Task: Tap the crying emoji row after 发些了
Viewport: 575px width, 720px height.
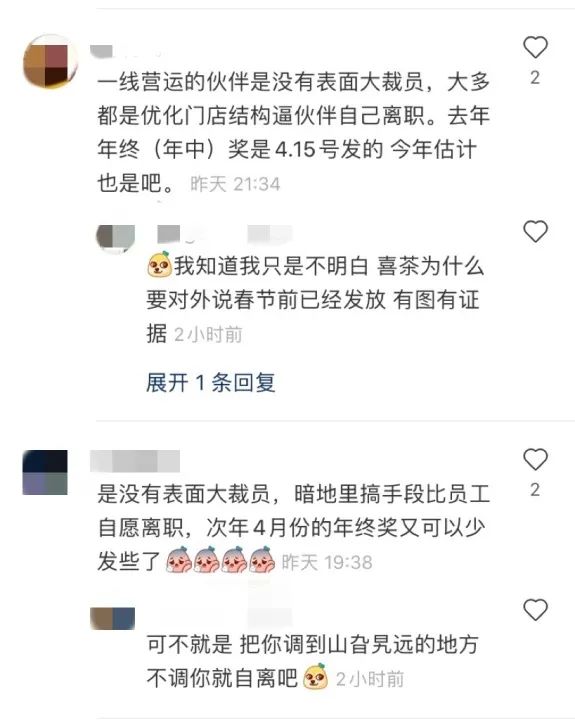Action: click(220, 560)
